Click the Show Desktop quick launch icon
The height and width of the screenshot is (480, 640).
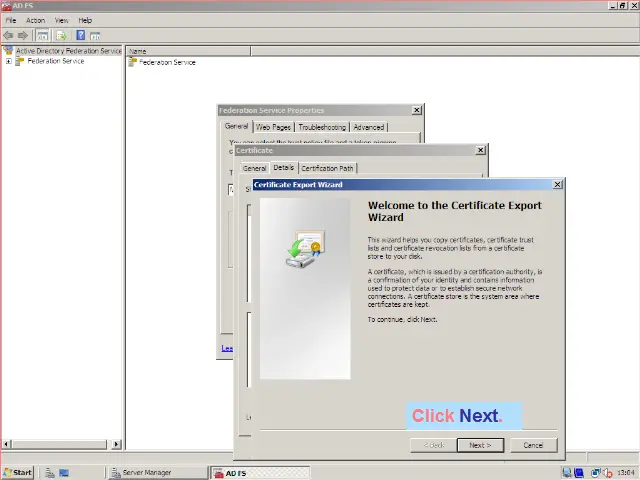64,473
